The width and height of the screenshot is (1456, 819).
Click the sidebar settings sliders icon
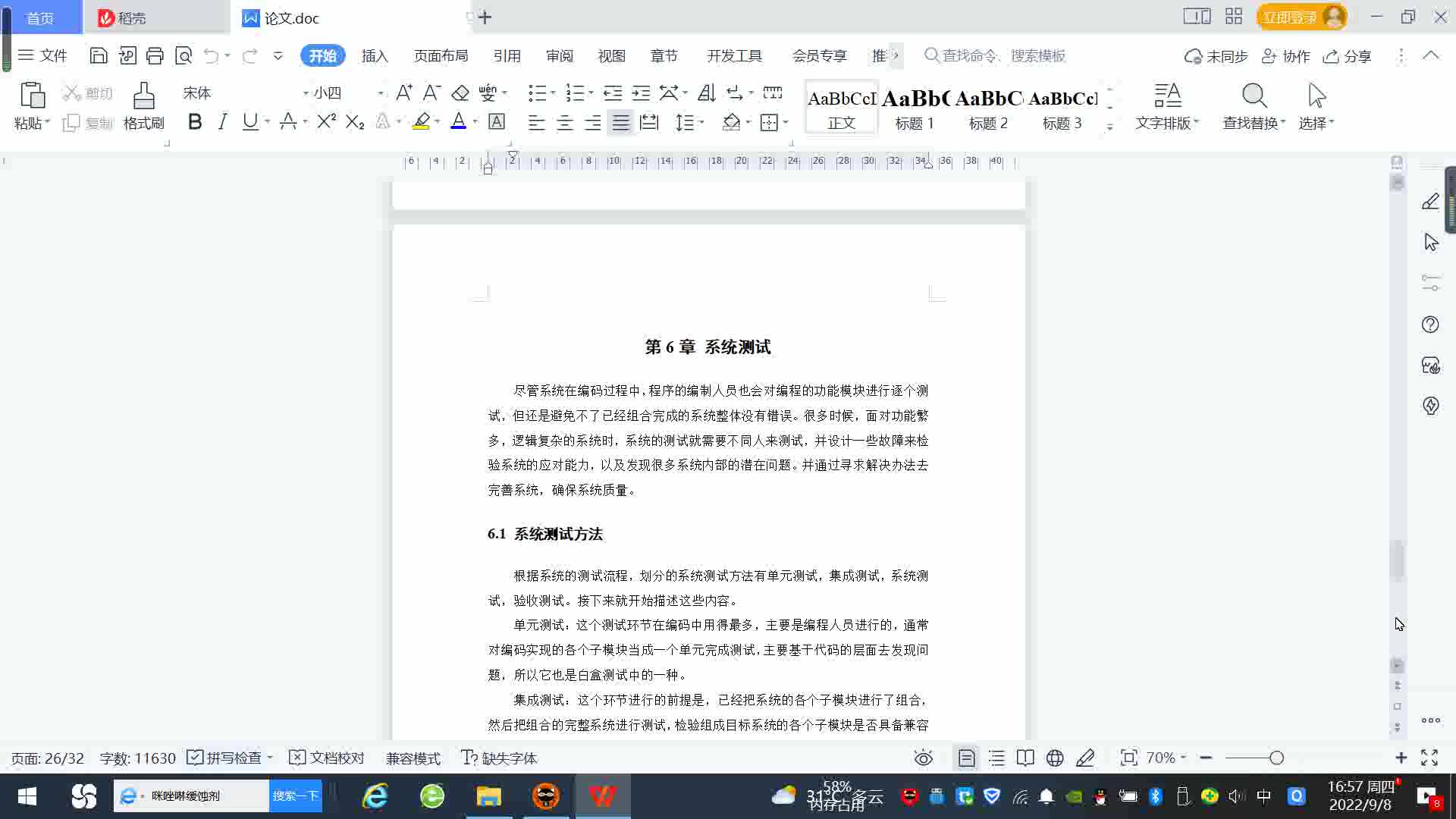pyautogui.click(x=1430, y=283)
